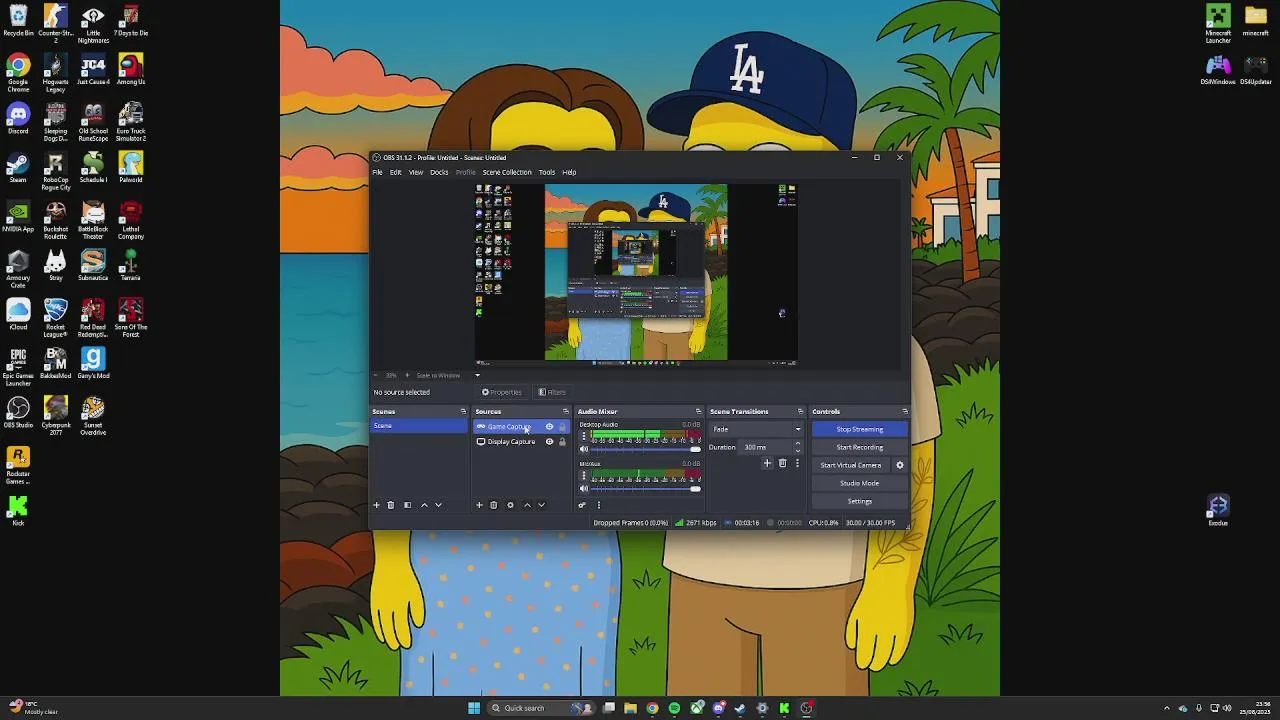Remove scene transition with trash icon
The height and width of the screenshot is (720, 1280).
782,463
